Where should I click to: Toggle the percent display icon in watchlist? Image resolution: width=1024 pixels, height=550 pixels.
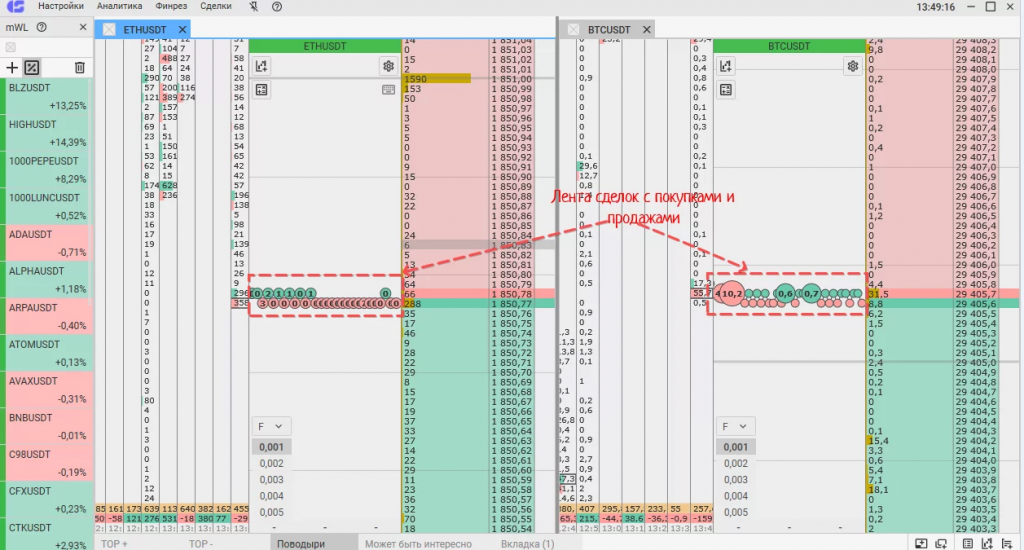pos(31,67)
